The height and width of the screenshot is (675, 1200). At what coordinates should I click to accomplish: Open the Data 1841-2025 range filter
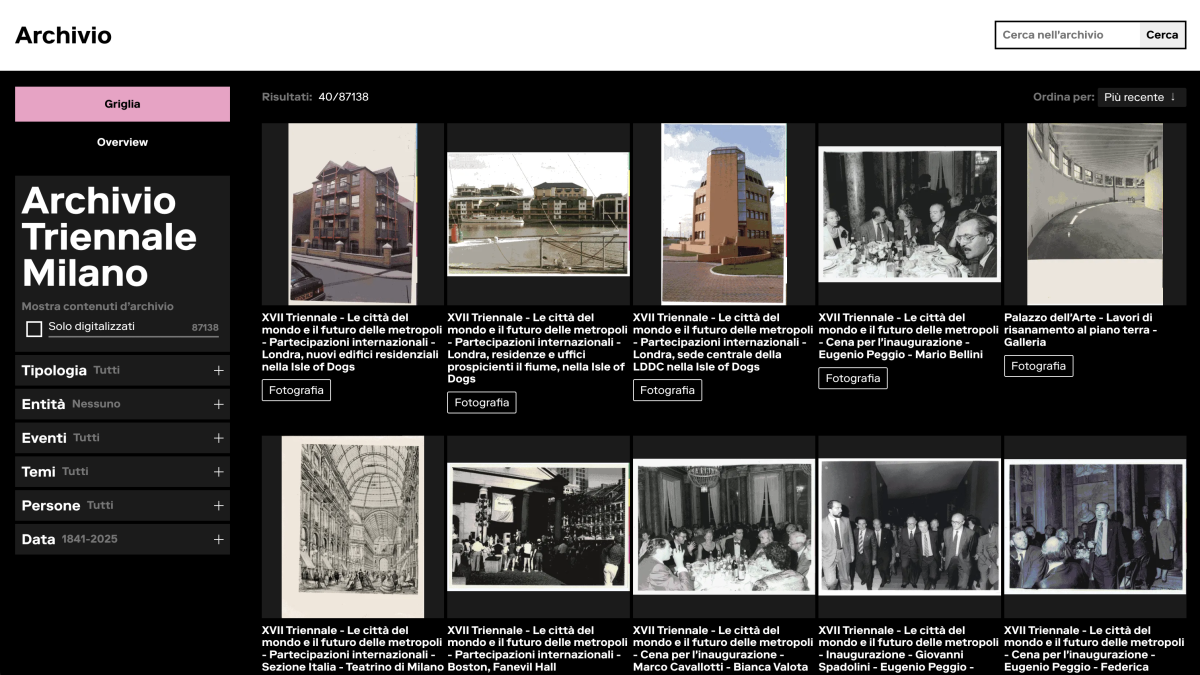coord(218,540)
